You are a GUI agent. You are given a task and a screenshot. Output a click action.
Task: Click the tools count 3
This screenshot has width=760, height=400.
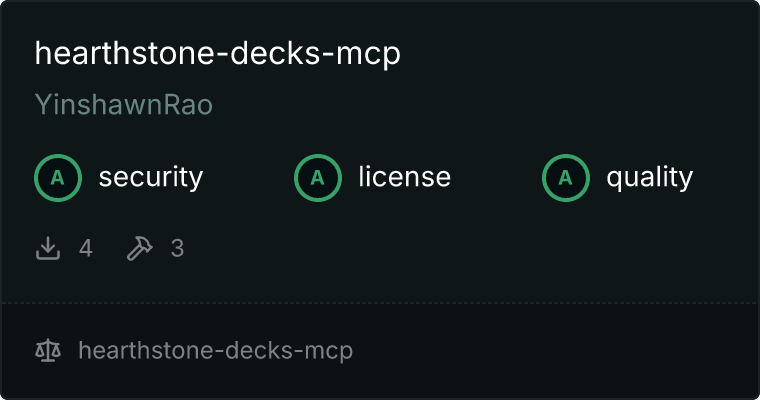pos(177,248)
